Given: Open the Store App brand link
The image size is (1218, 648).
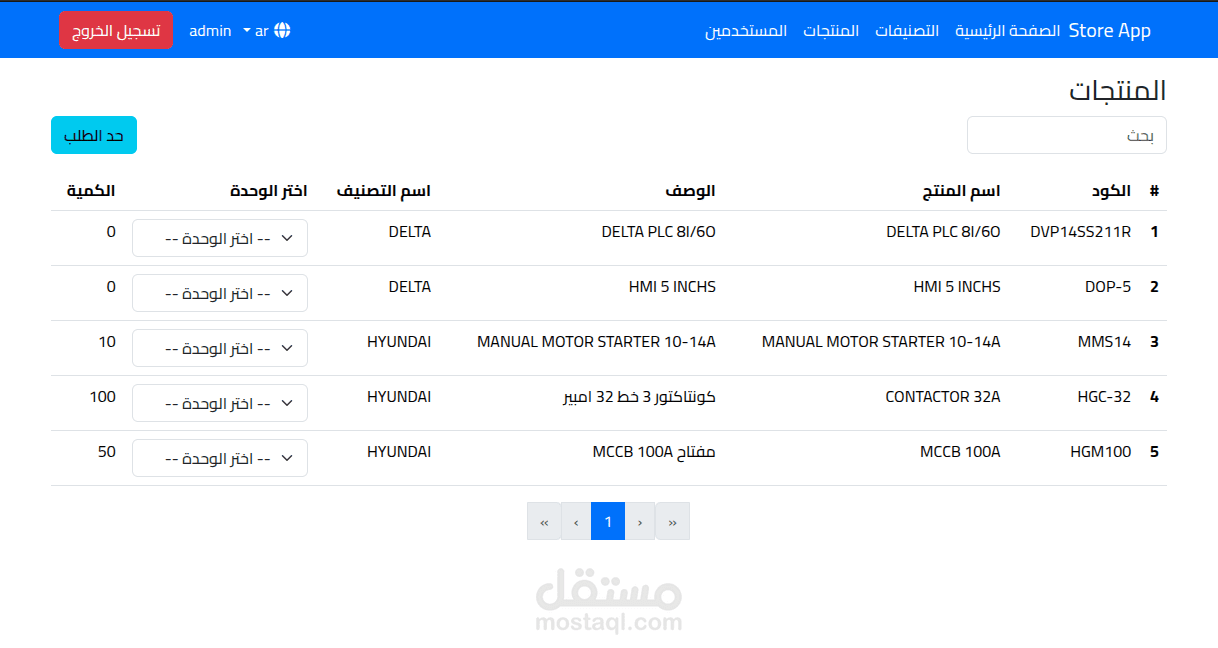Looking at the screenshot, I should [1110, 30].
